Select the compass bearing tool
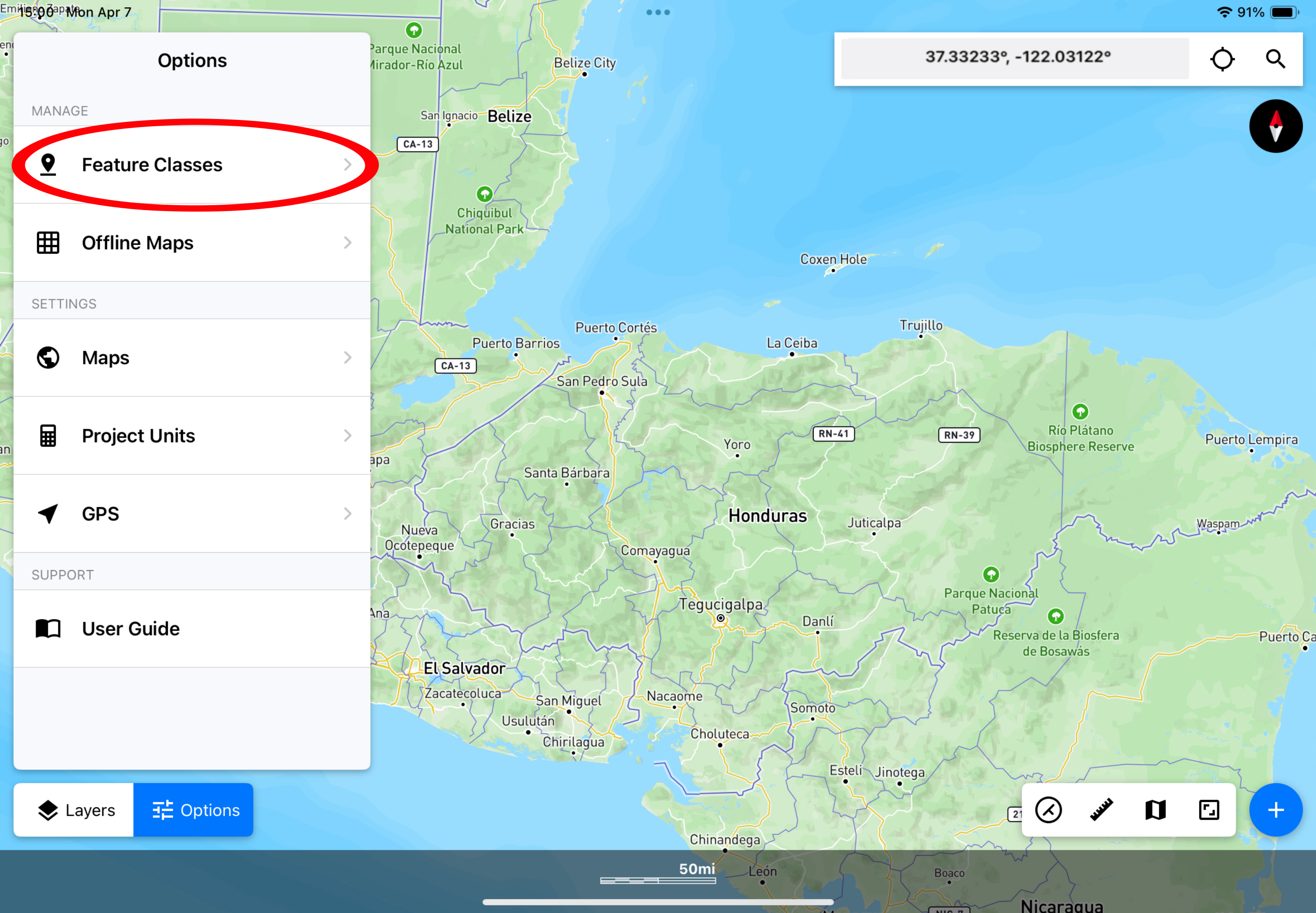The width and height of the screenshot is (1316, 913). click(1048, 810)
